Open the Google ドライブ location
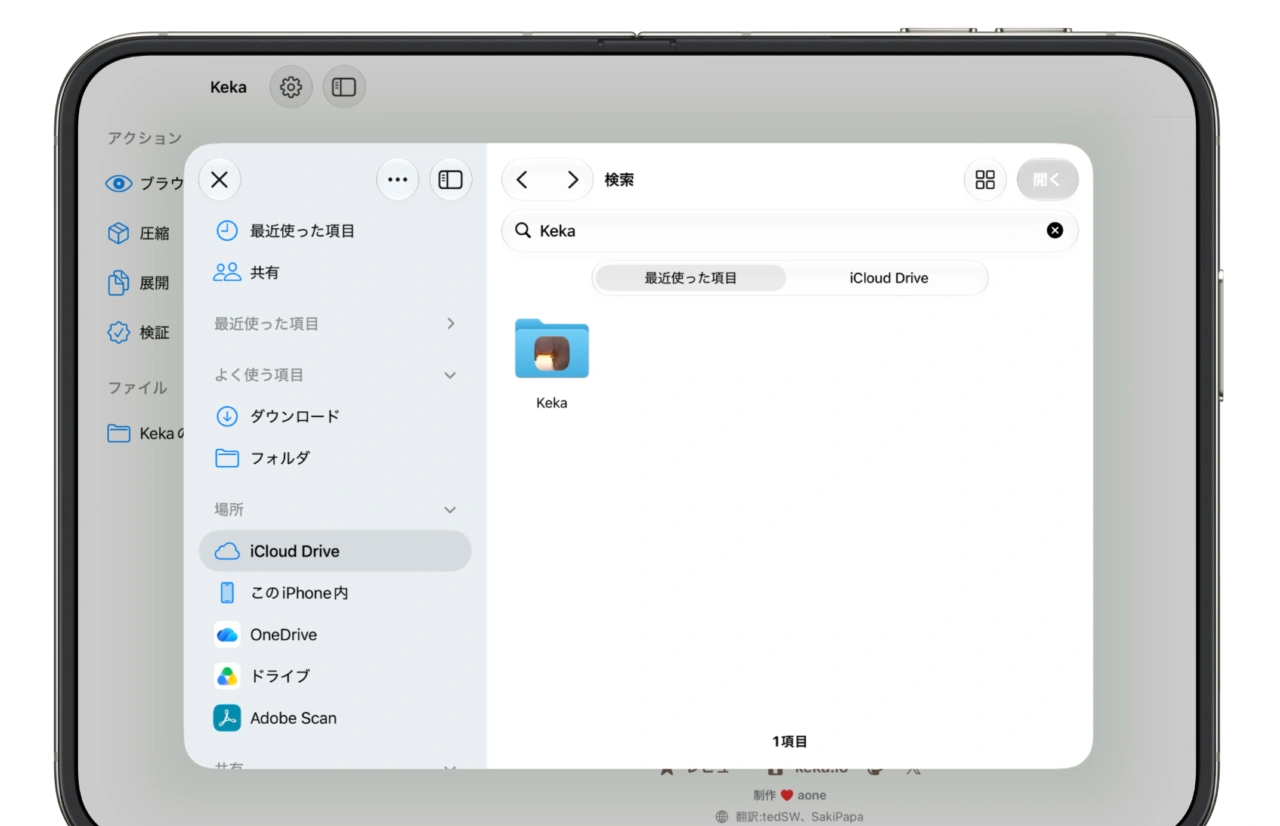Screen dimensions: 1280x826 coord(335,676)
